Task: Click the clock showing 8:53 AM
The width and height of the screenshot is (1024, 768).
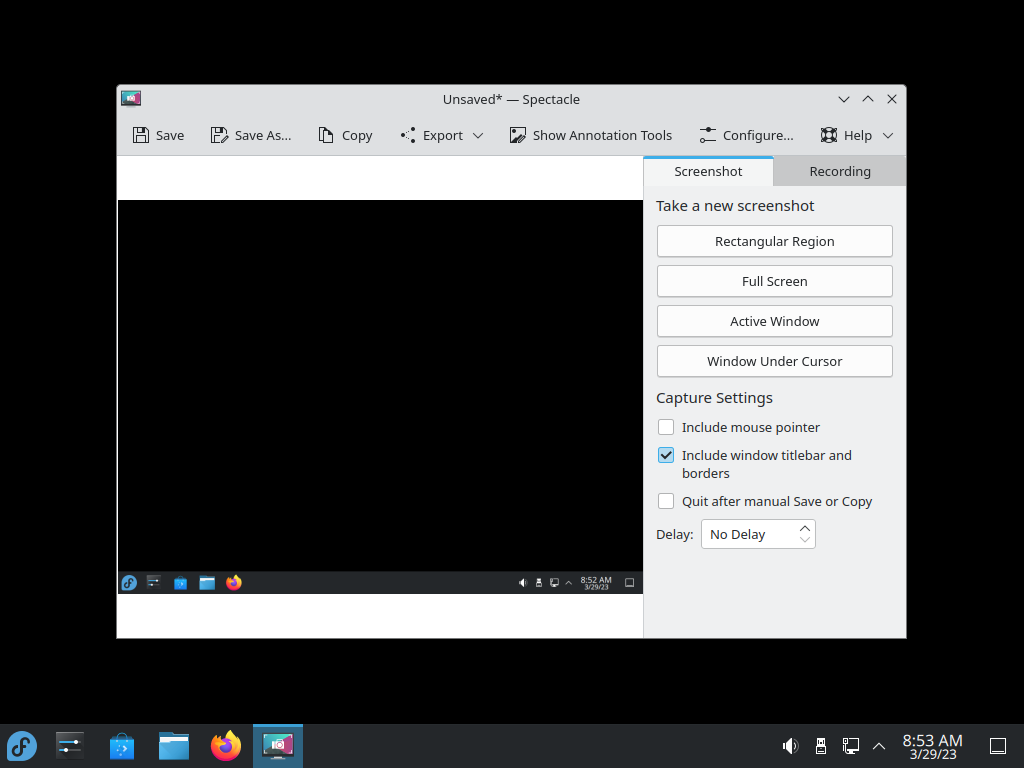Action: click(x=933, y=746)
